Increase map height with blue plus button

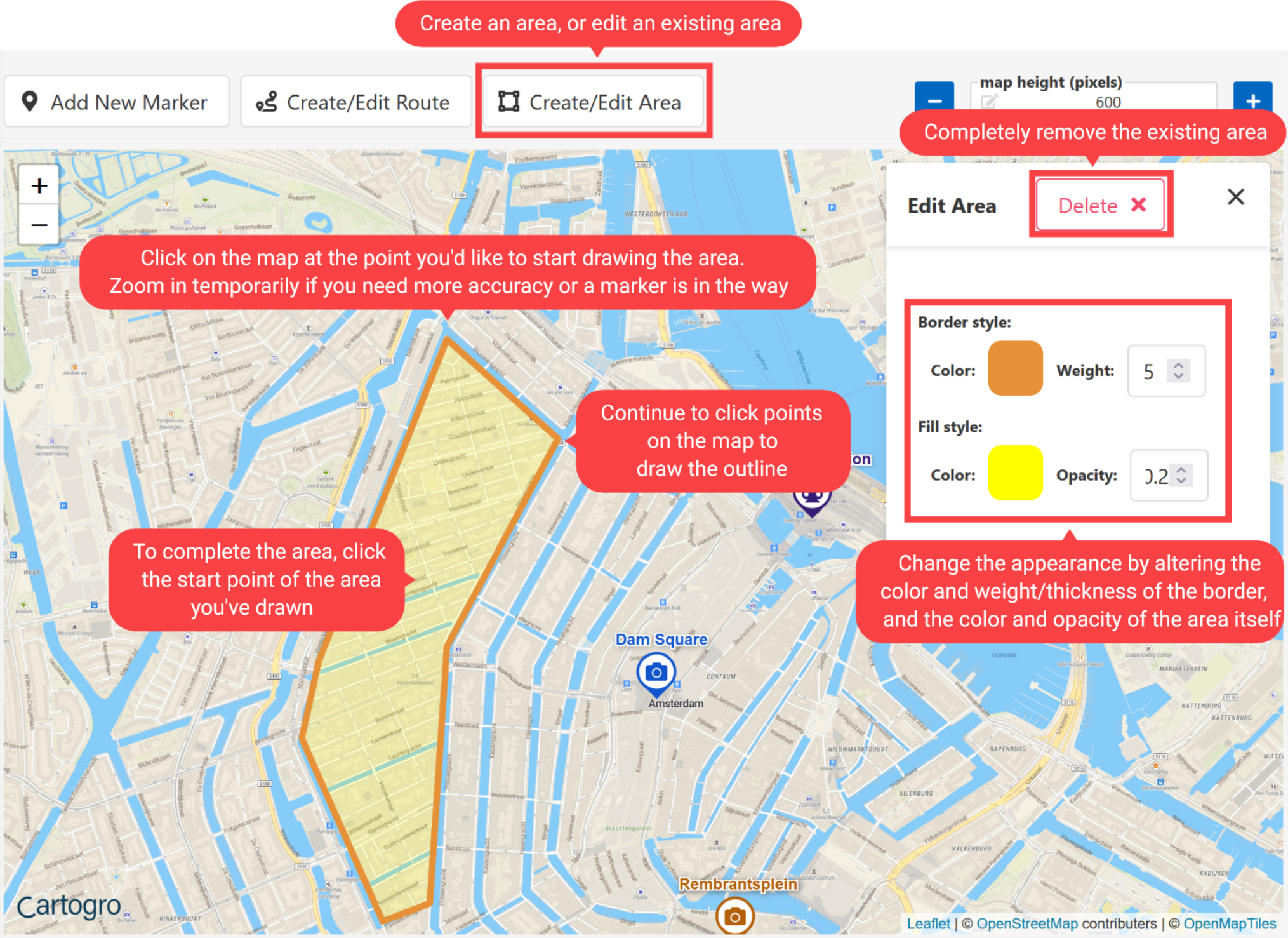1252,100
